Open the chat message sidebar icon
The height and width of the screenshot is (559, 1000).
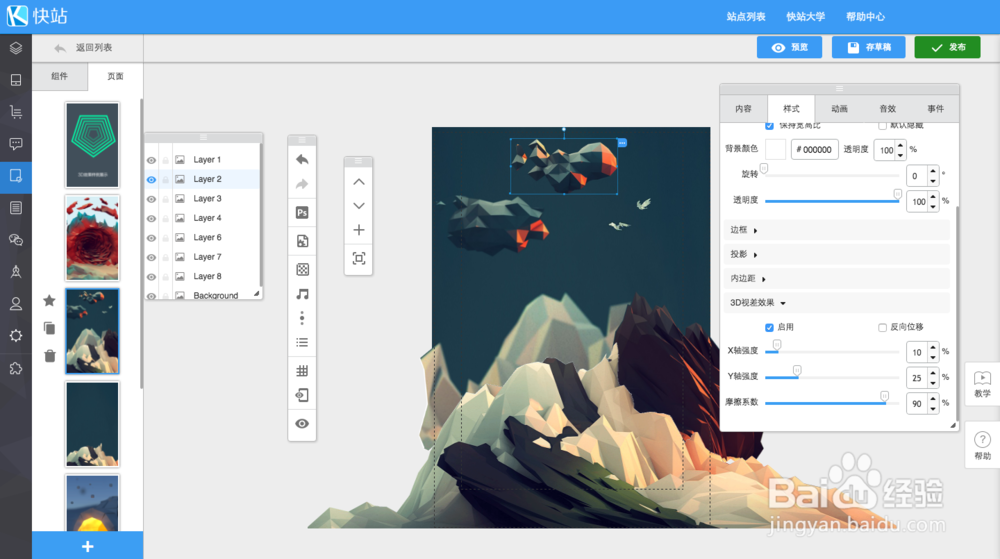click(16, 144)
